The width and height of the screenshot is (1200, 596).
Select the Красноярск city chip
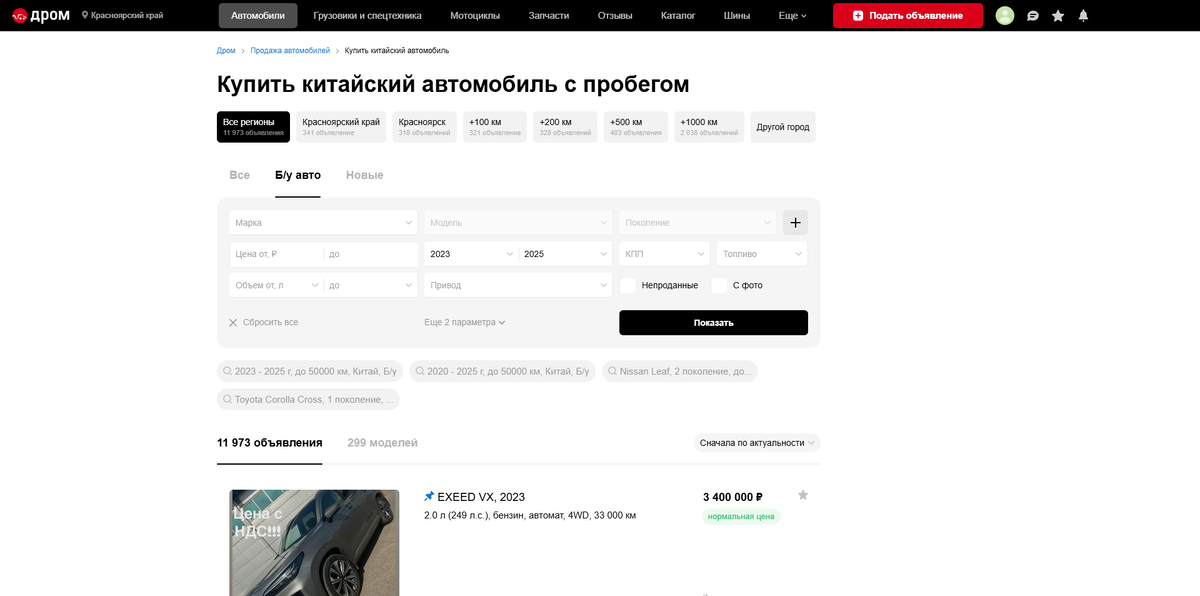[x=424, y=127]
